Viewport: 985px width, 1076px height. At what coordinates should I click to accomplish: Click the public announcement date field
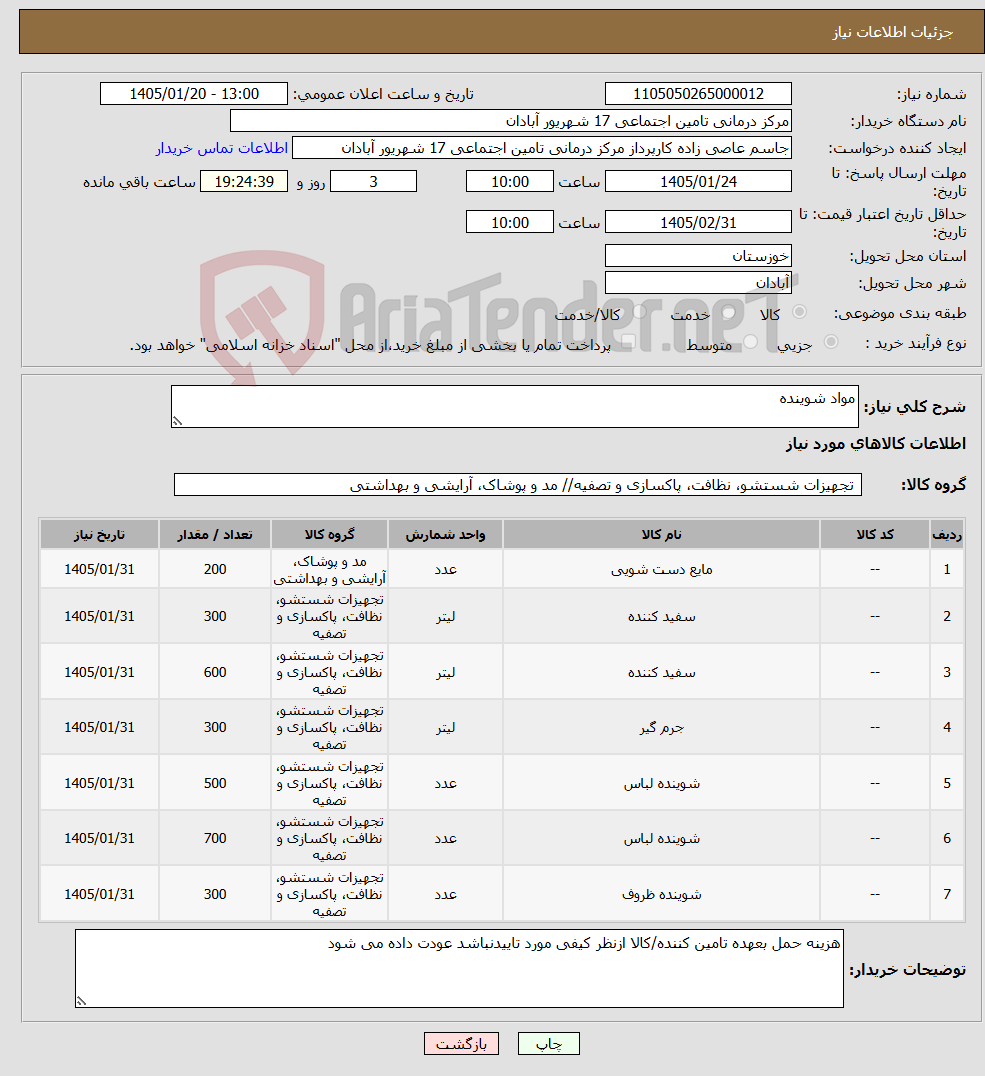tap(194, 94)
